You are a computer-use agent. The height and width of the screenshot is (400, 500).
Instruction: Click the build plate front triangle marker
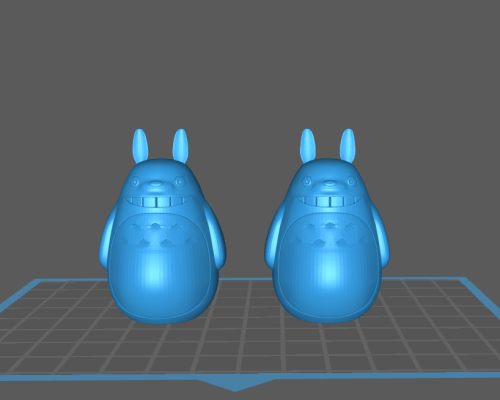pos(236,384)
